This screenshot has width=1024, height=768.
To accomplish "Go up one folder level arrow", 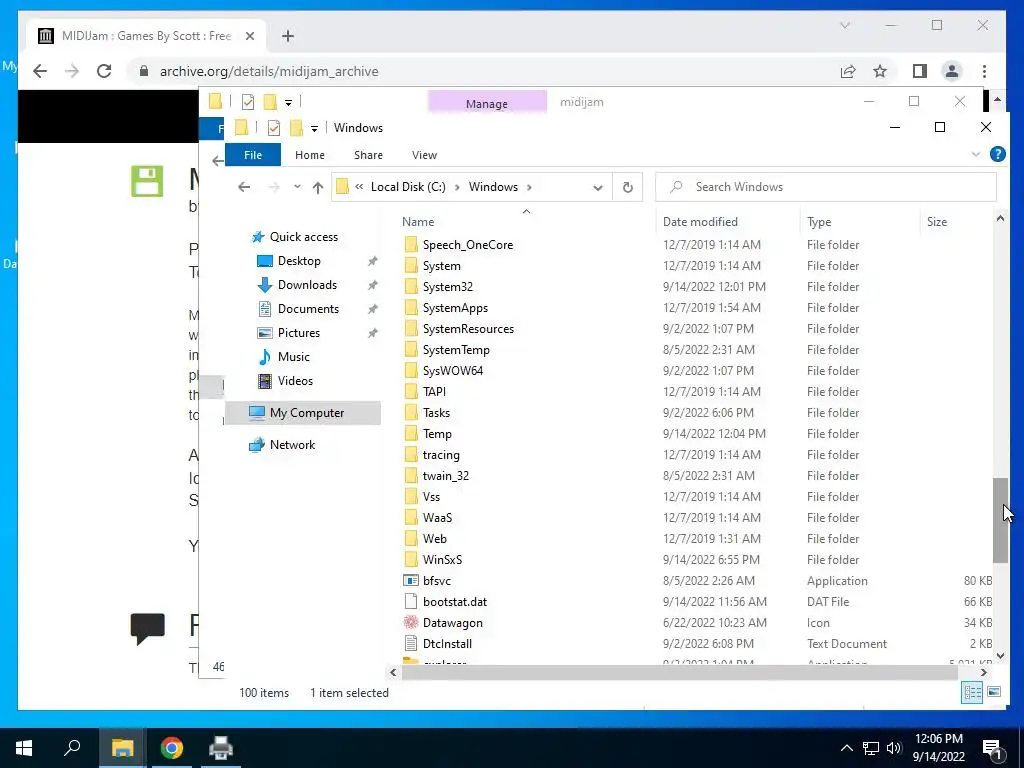I will [x=318, y=187].
